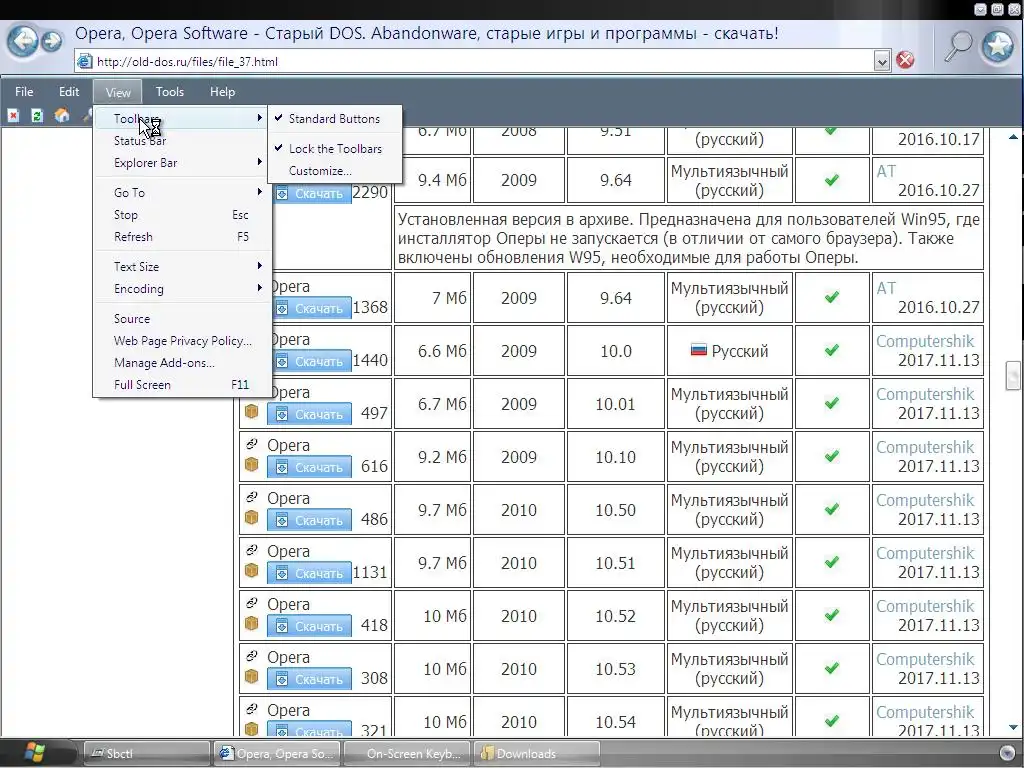The image size is (1024, 768).
Task: Expand the Explorer Bar submenu
Action: (x=182, y=163)
